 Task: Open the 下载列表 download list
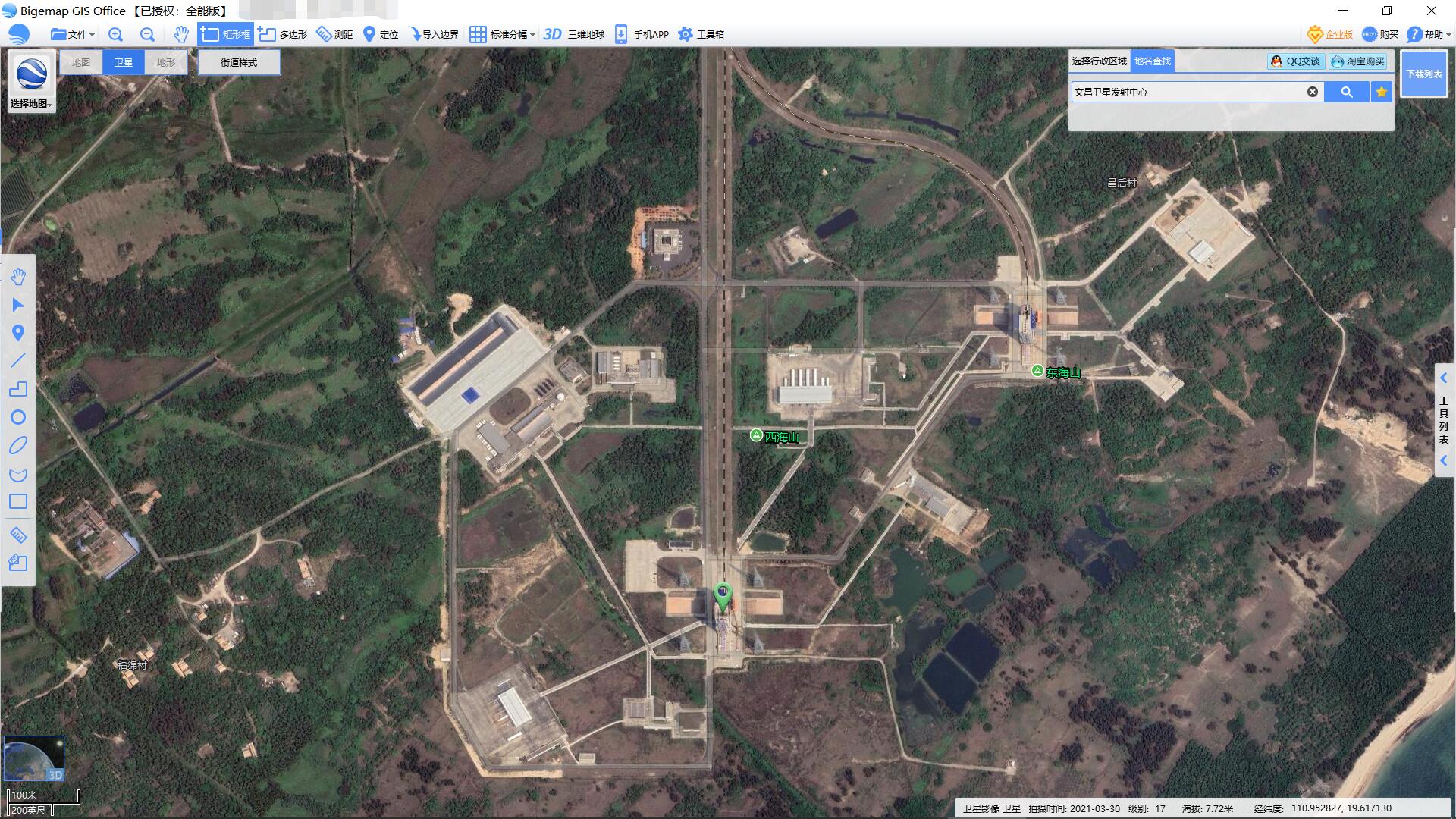[x=1424, y=74]
